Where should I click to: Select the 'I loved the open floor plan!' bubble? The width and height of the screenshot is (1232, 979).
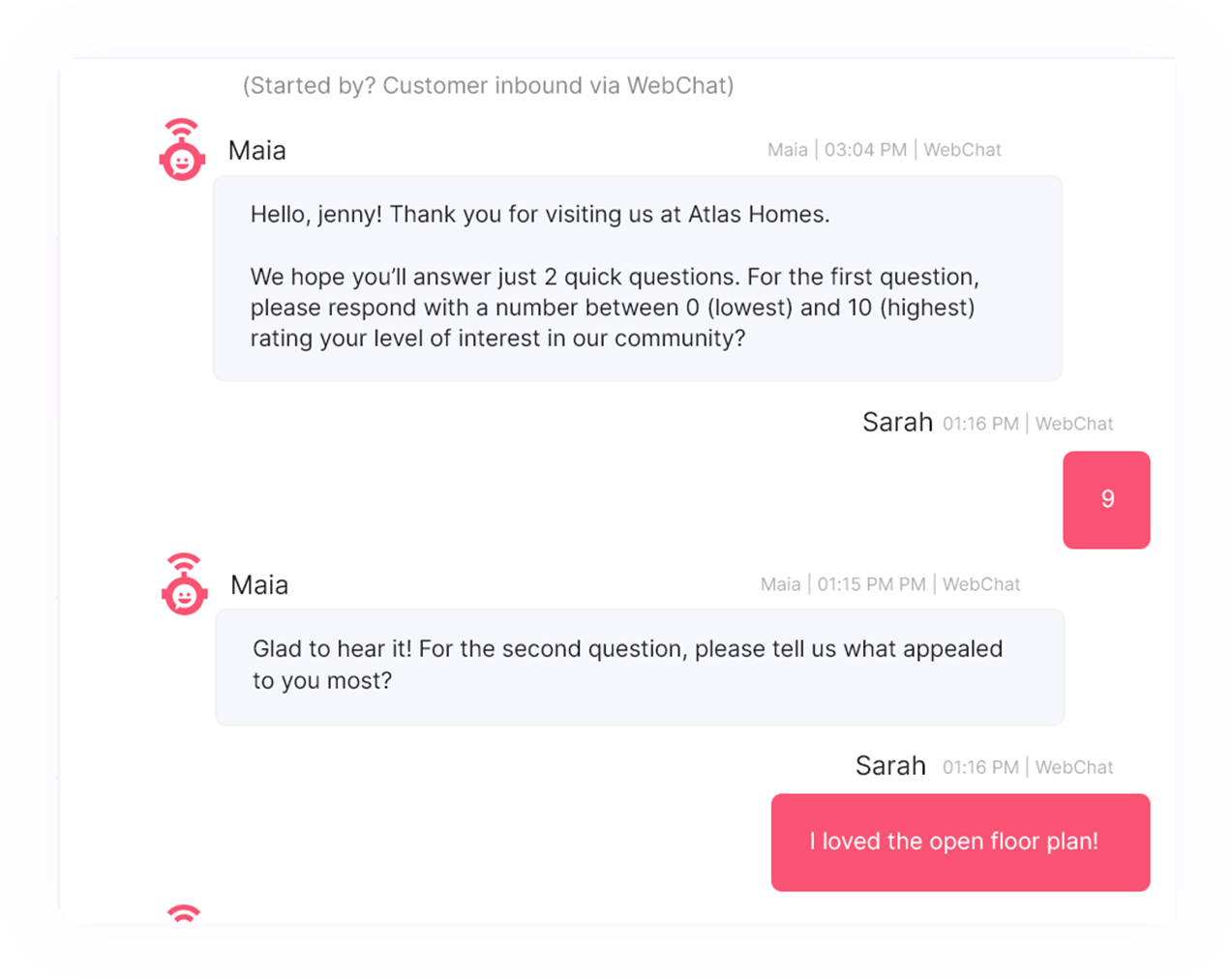(960, 842)
